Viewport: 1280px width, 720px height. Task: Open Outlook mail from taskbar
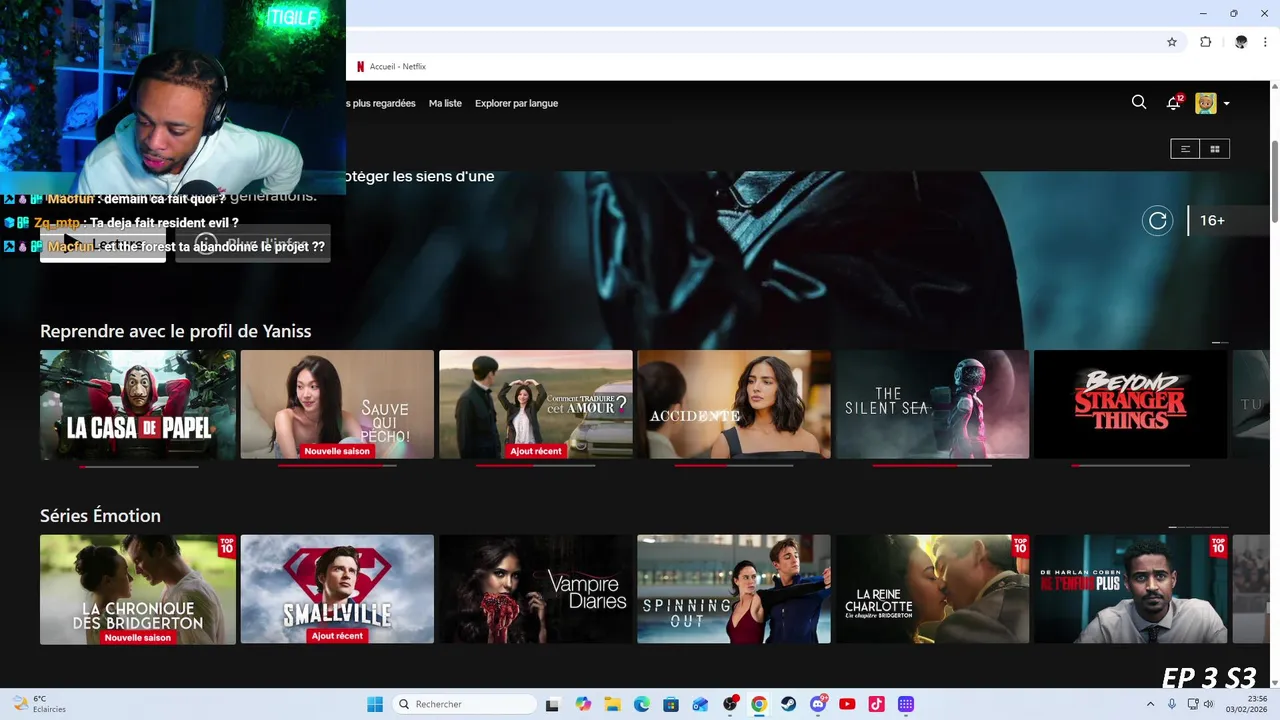[700, 704]
